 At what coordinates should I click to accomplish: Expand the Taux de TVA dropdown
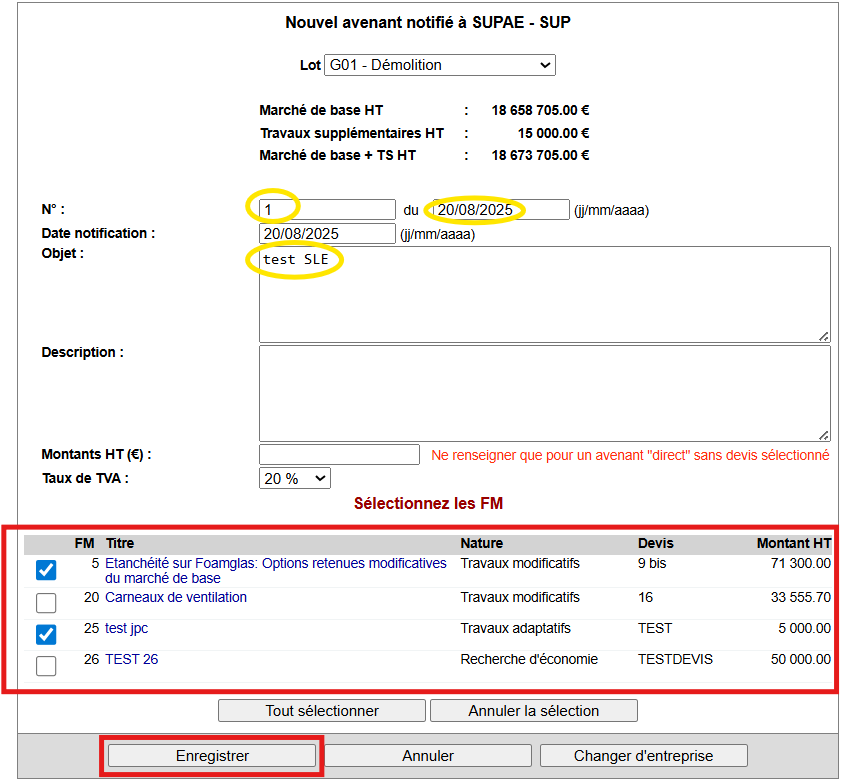[294, 478]
